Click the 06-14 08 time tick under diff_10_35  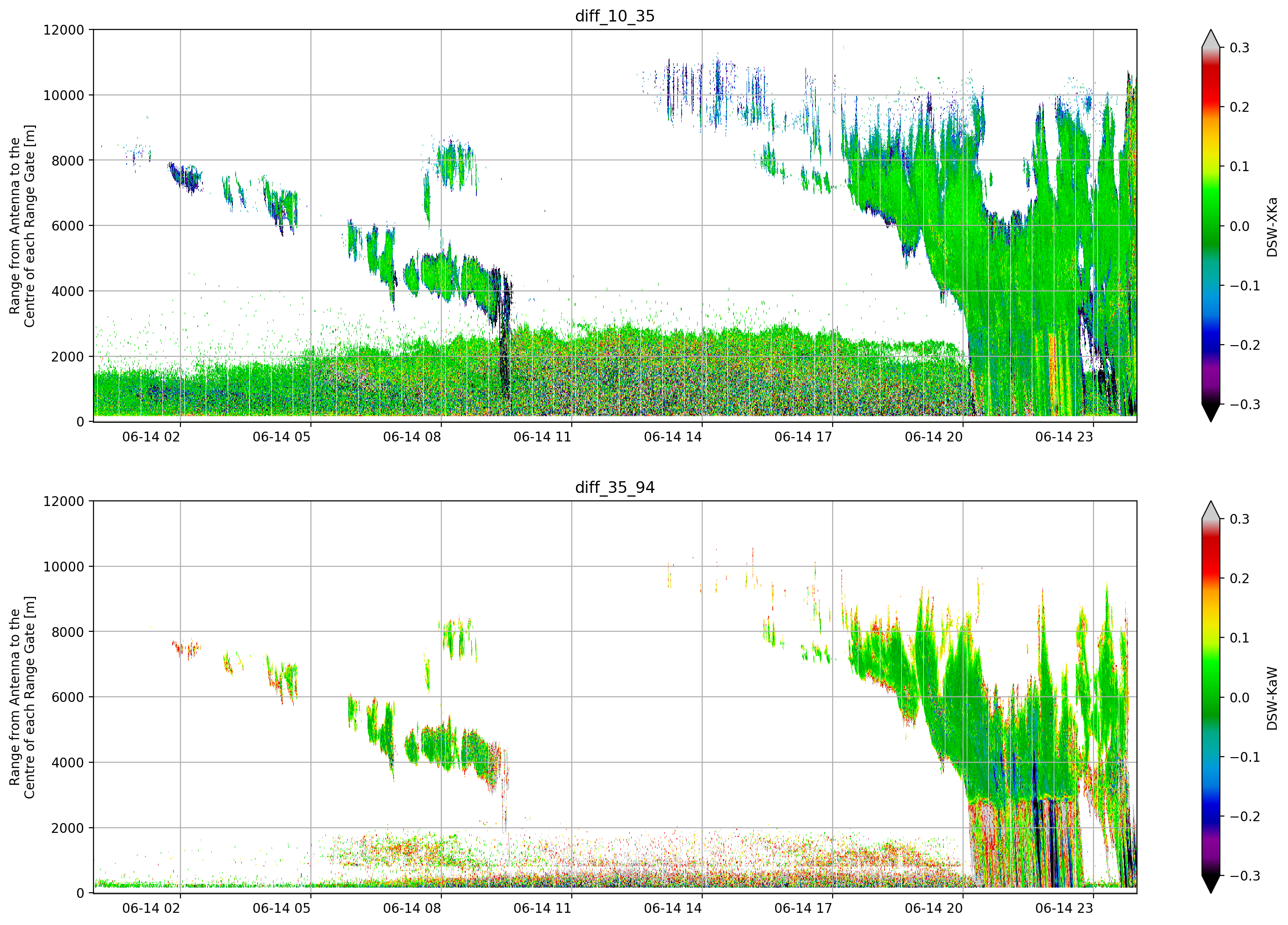[412, 437]
